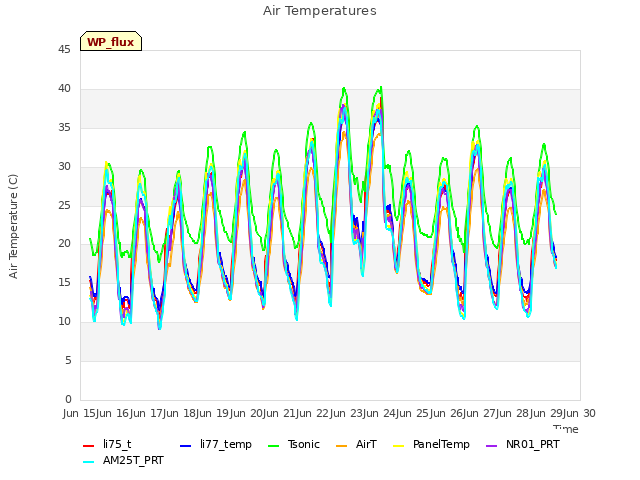Click the '45' y-axis tick label
The width and height of the screenshot is (640, 480).
pos(64,50)
